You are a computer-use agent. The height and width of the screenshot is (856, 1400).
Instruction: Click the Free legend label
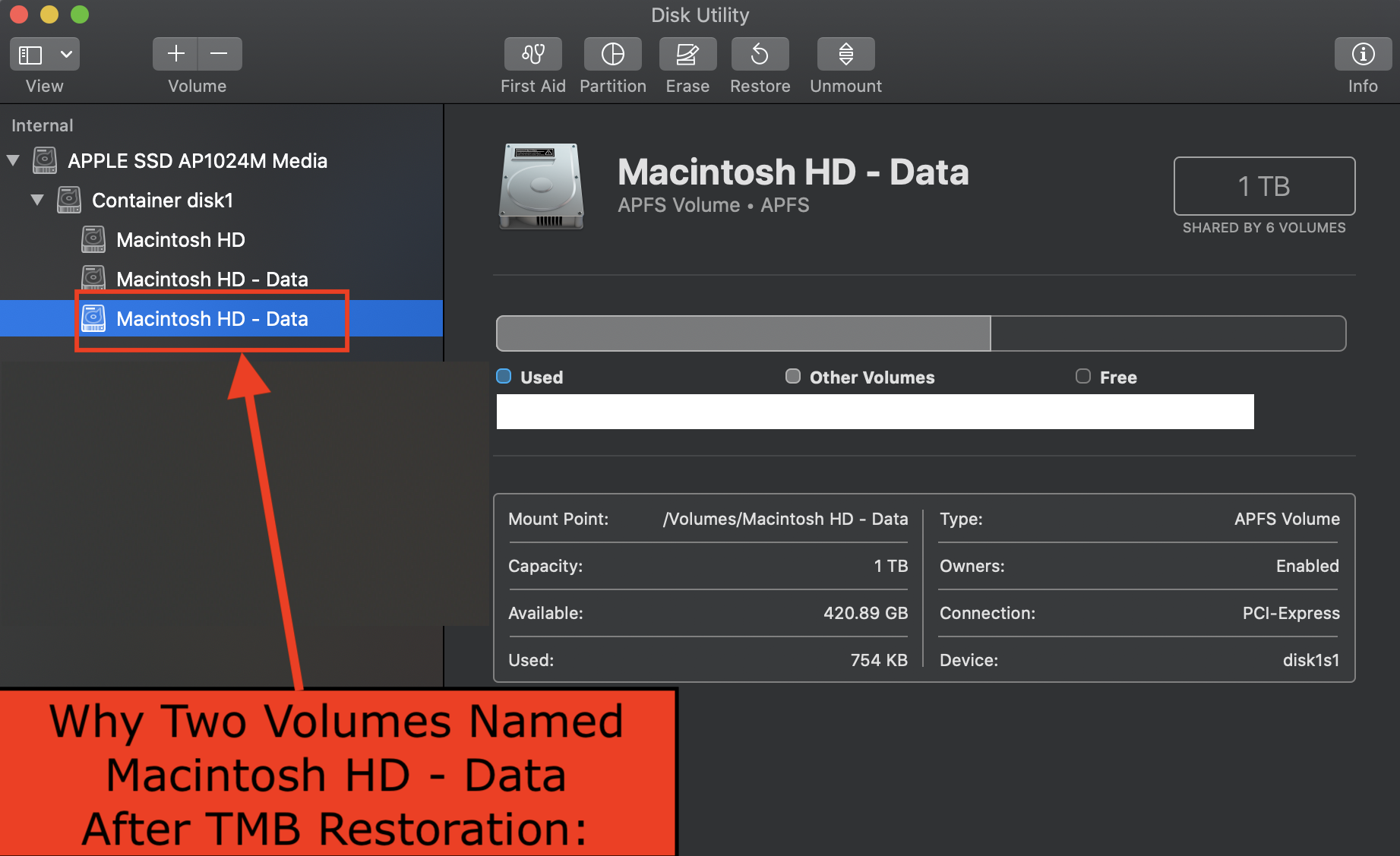[x=1118, y=377]
